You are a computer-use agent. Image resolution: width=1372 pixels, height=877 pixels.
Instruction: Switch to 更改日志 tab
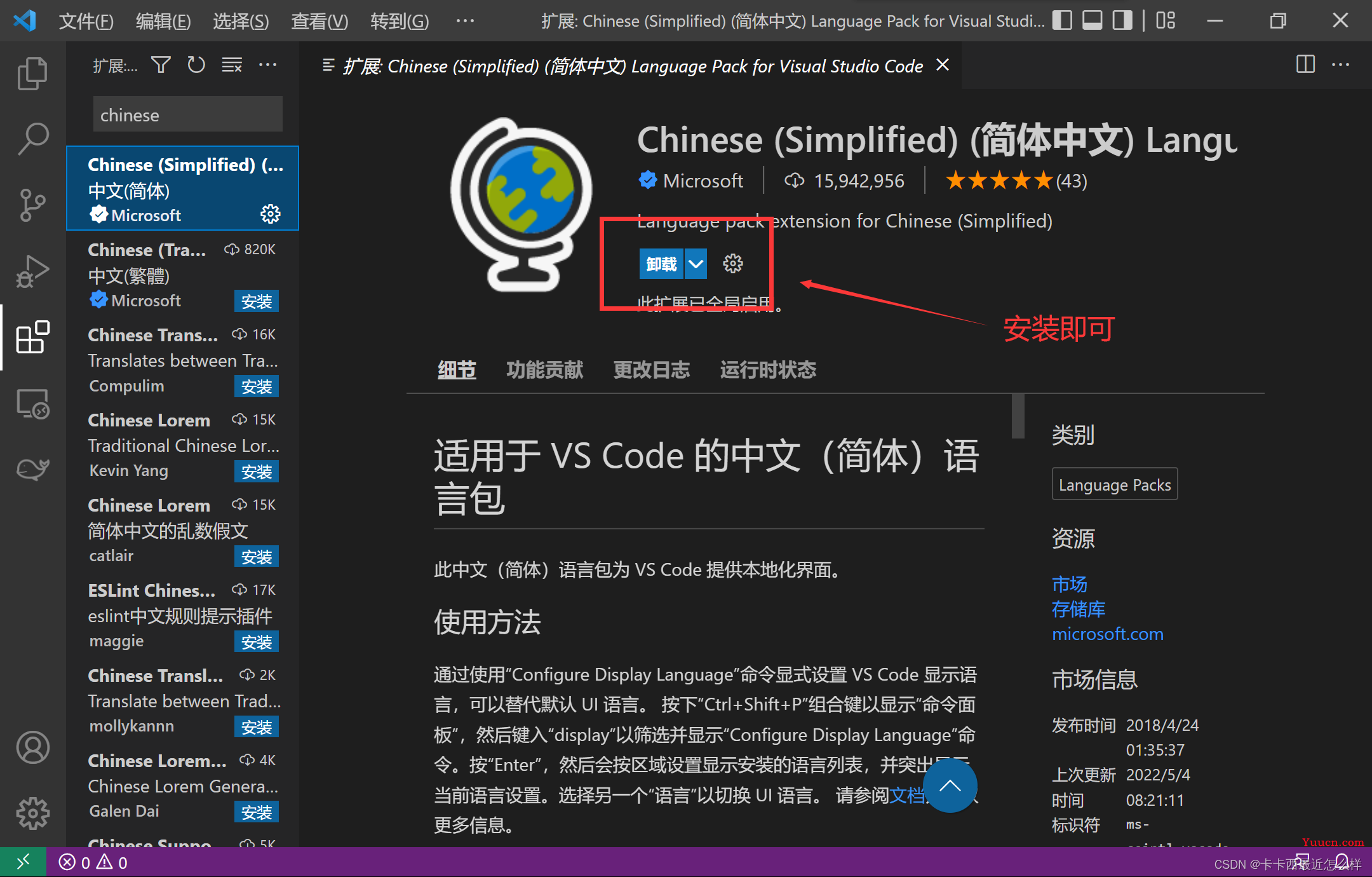(x=652, y=370)
